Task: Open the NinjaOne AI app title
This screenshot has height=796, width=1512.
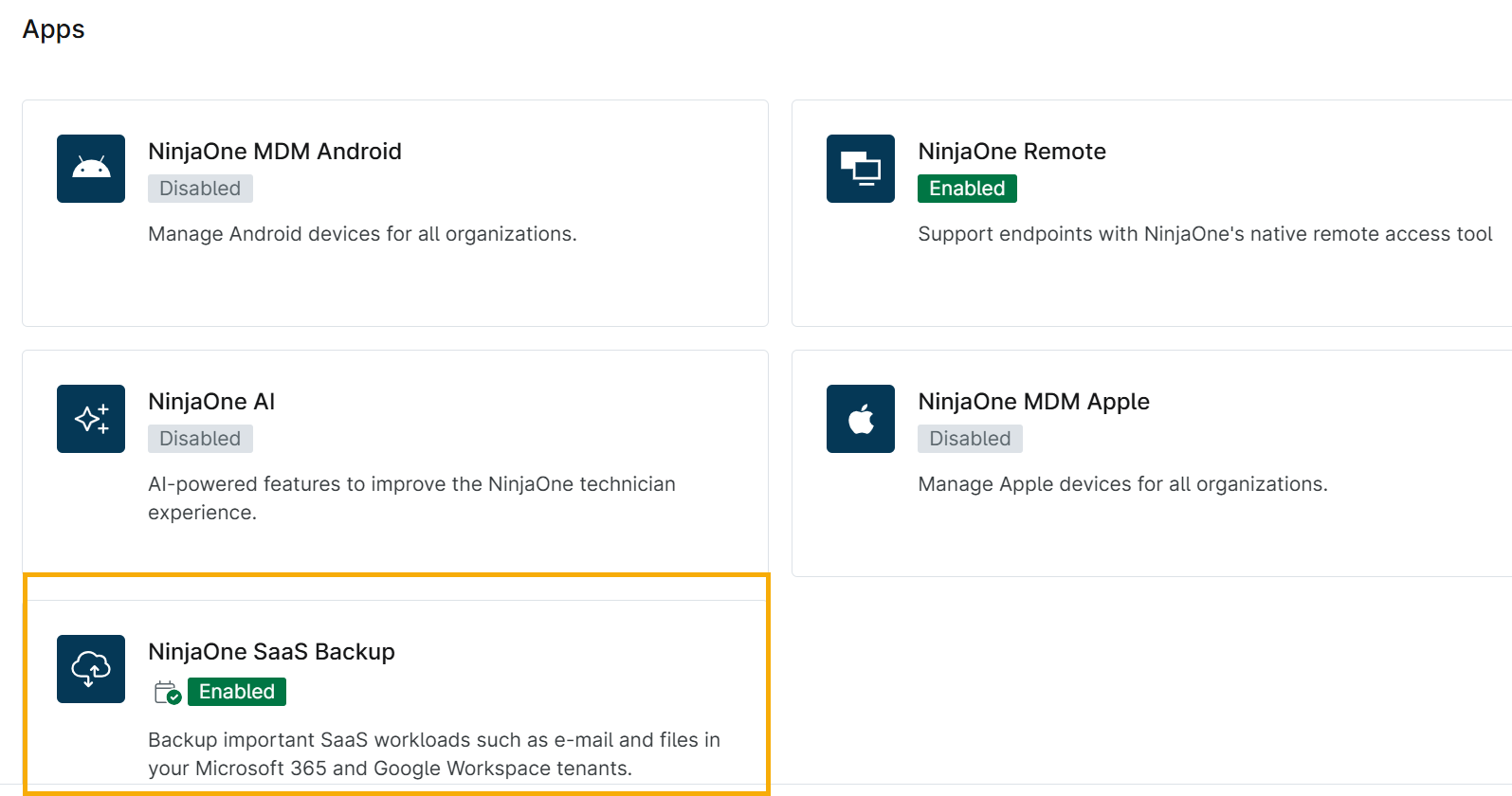Action: point(211,402)
